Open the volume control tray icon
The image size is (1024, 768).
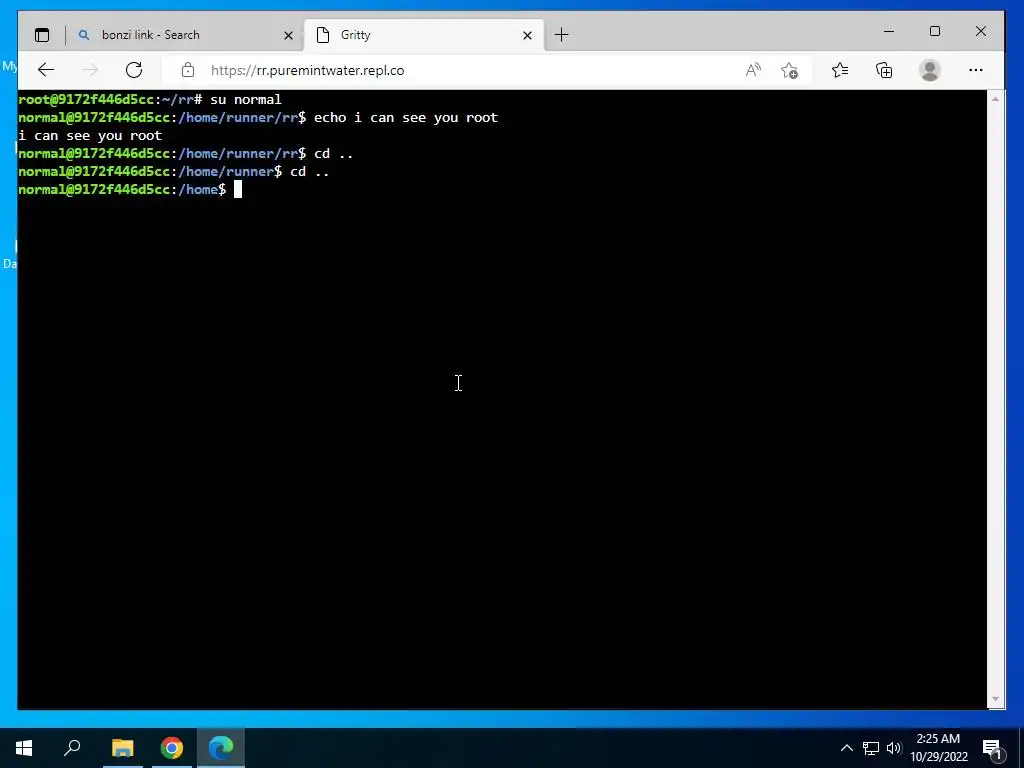(894, 748)
